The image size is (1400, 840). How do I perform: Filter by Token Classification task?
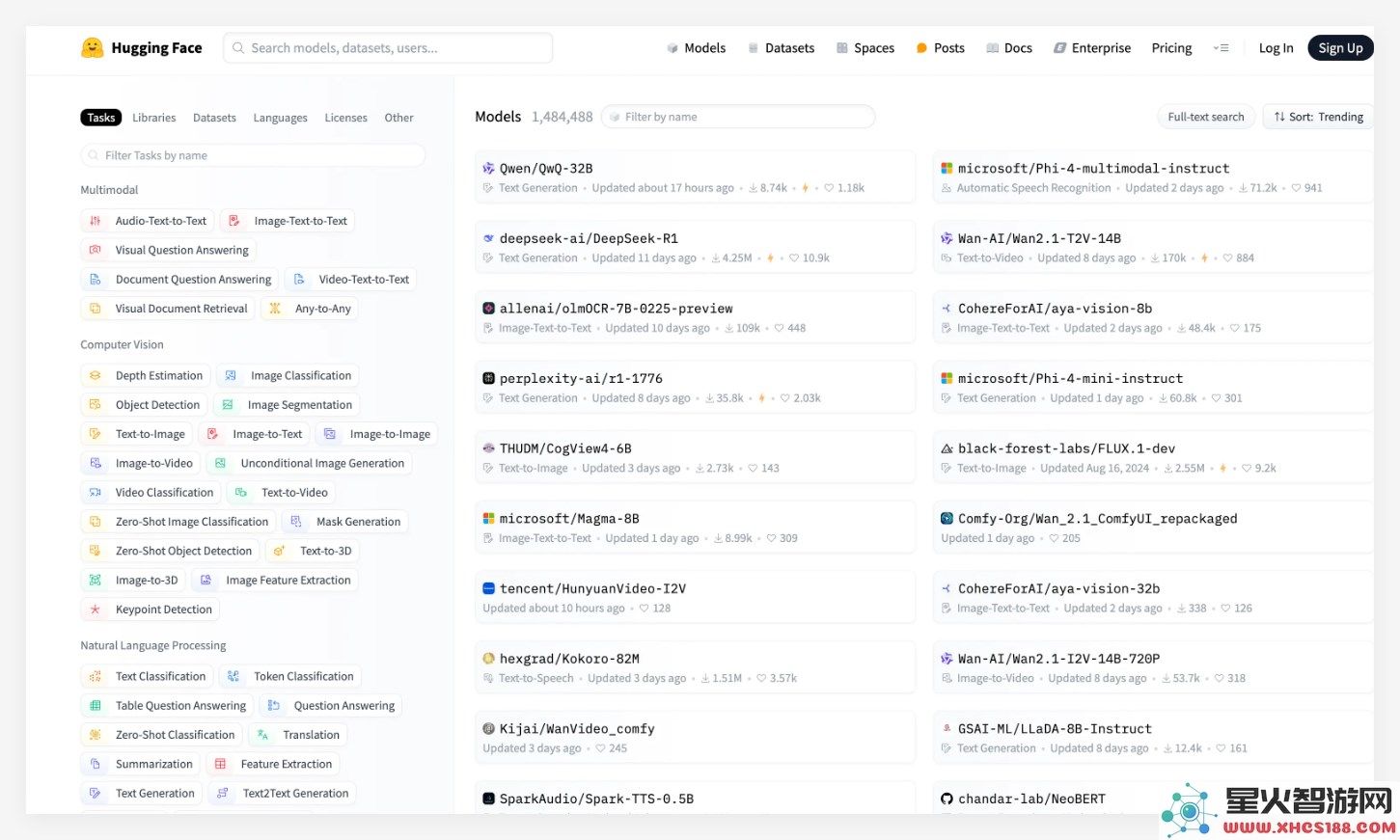(x=291, y=677)
